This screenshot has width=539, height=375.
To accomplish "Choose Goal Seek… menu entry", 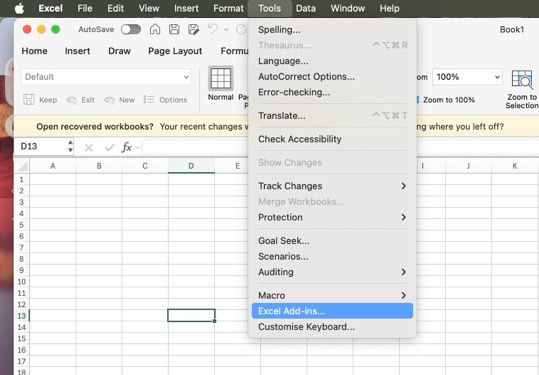I will [332, 241].
